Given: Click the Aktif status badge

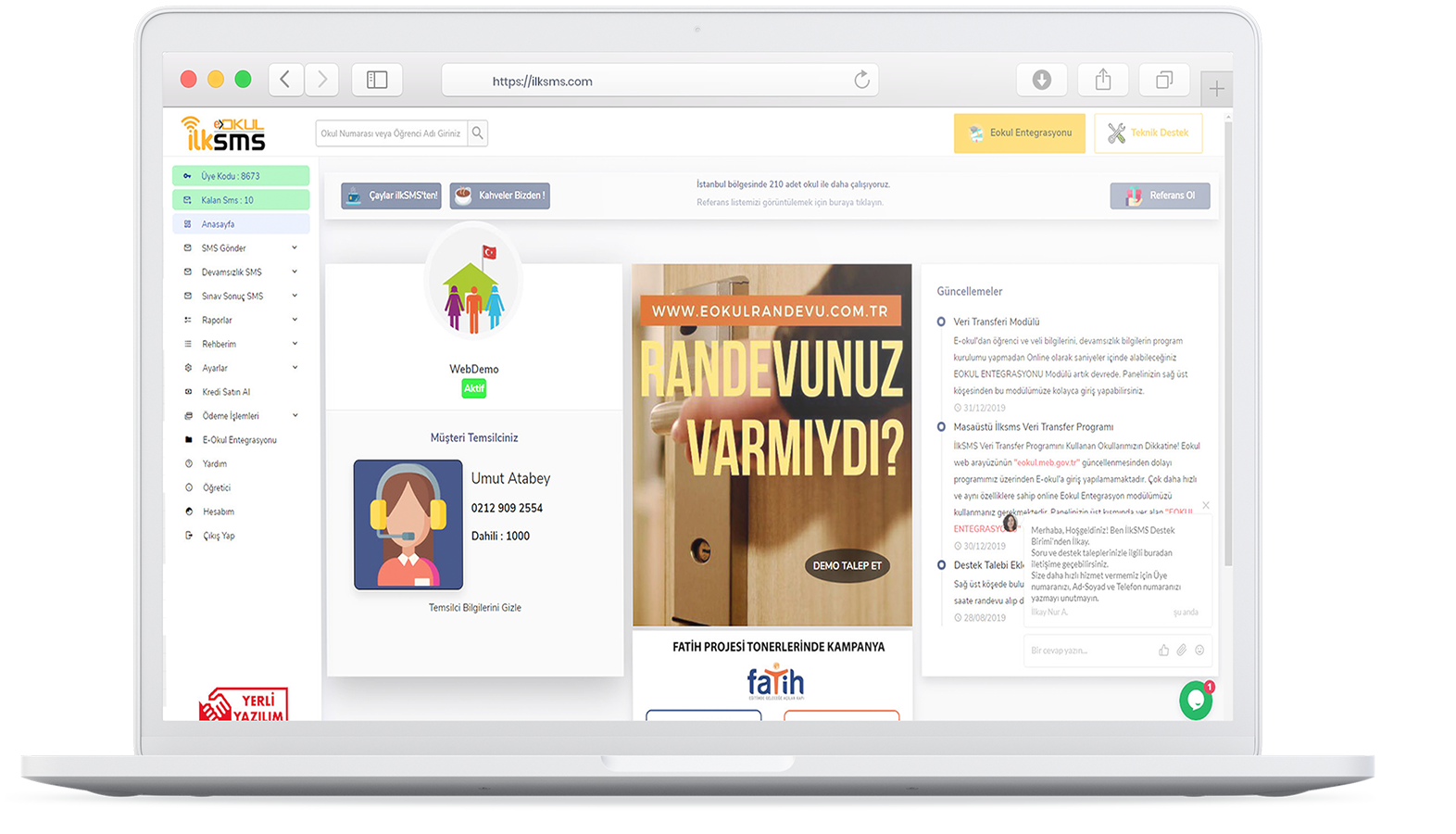Looking at the screenshot, I should tap(474, 388).
